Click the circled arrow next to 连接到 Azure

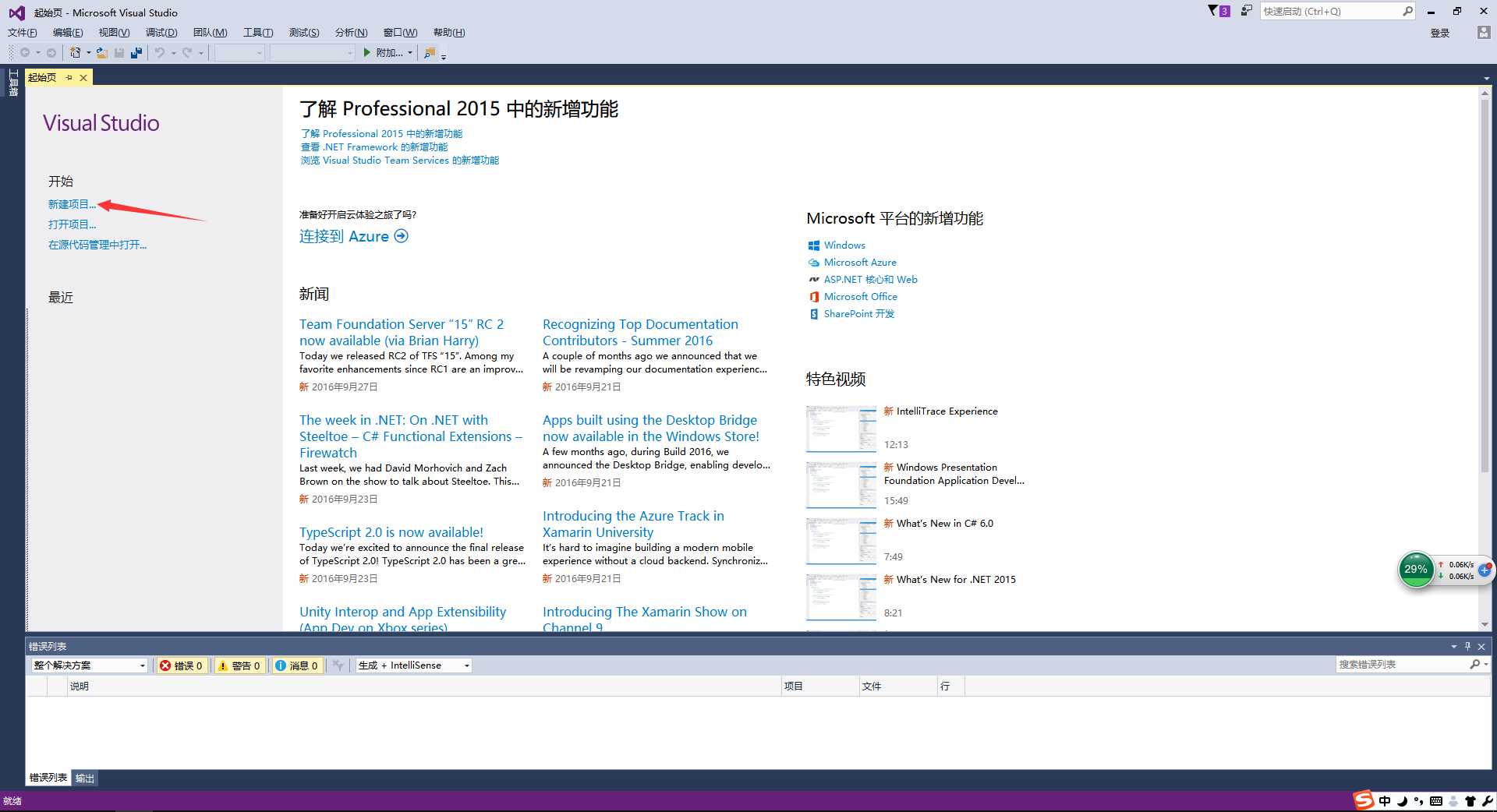(401, 236)
